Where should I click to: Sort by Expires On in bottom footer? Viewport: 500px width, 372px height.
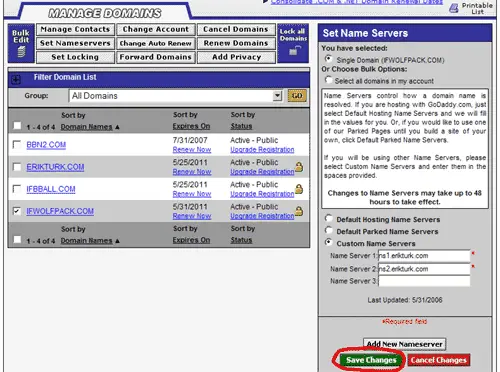(x=191, y=240)
